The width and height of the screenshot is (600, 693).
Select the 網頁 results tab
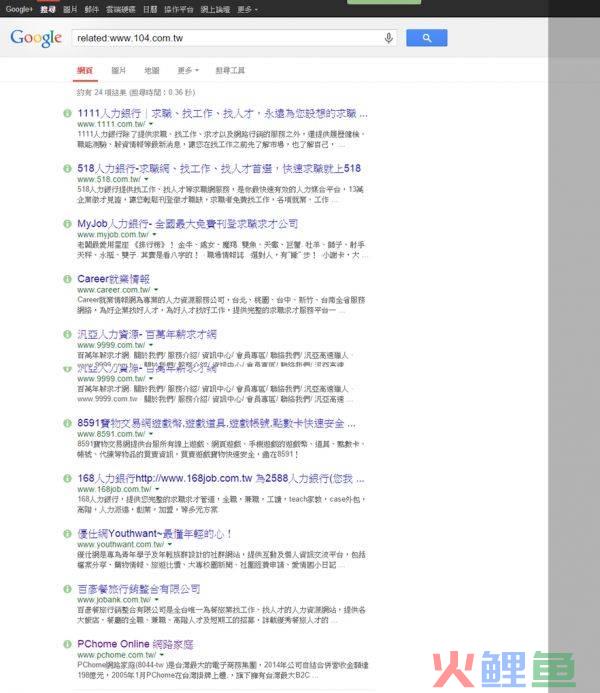85,70
